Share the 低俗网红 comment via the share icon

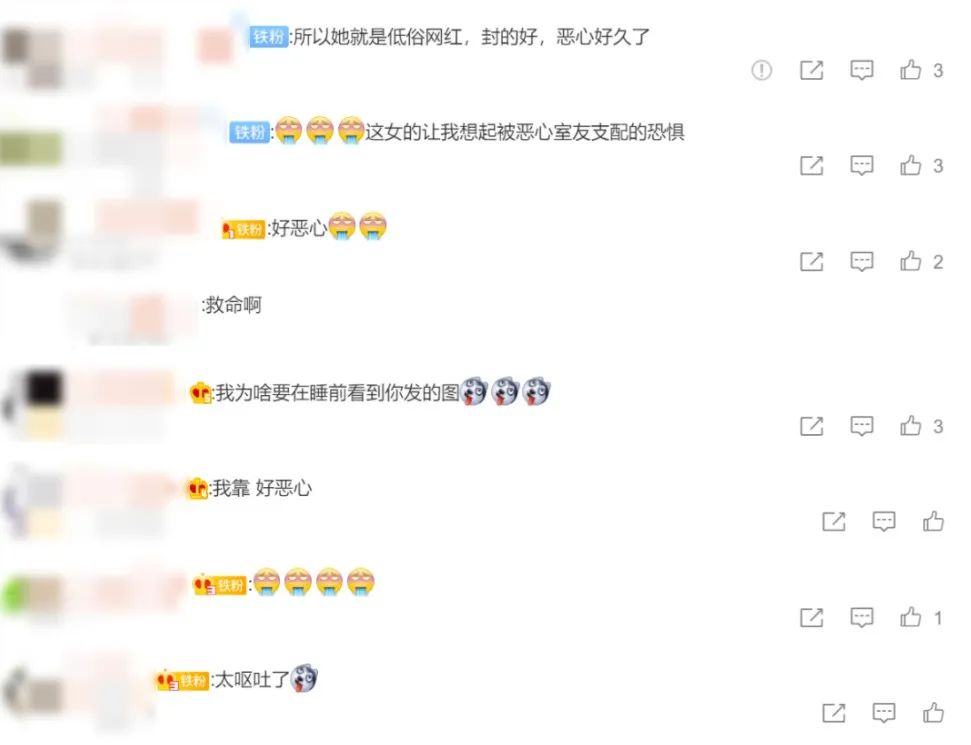pyautogui.click(x=811, y=71)
